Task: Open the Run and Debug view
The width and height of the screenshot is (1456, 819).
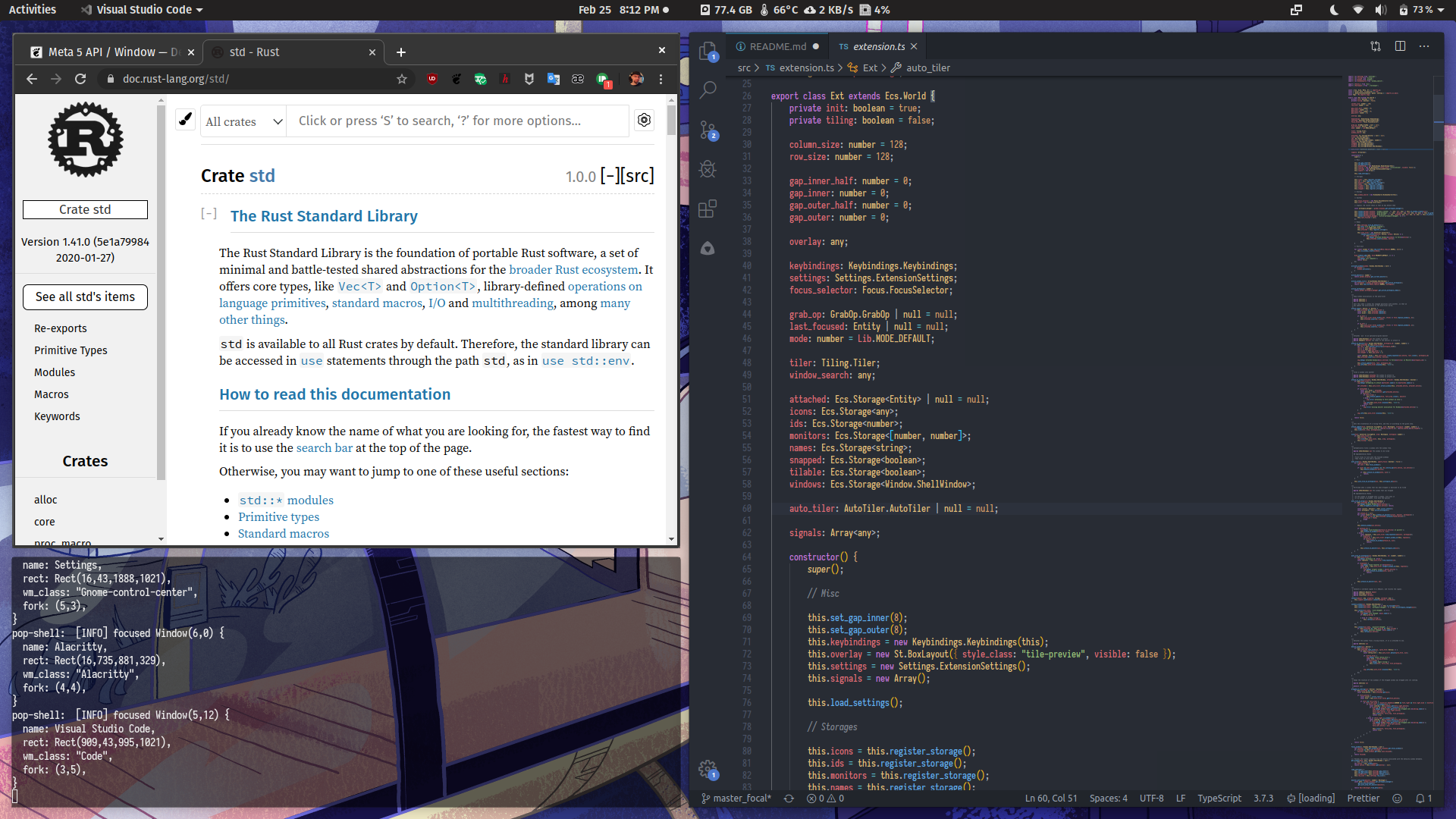Action: click(x=708, y=169)
